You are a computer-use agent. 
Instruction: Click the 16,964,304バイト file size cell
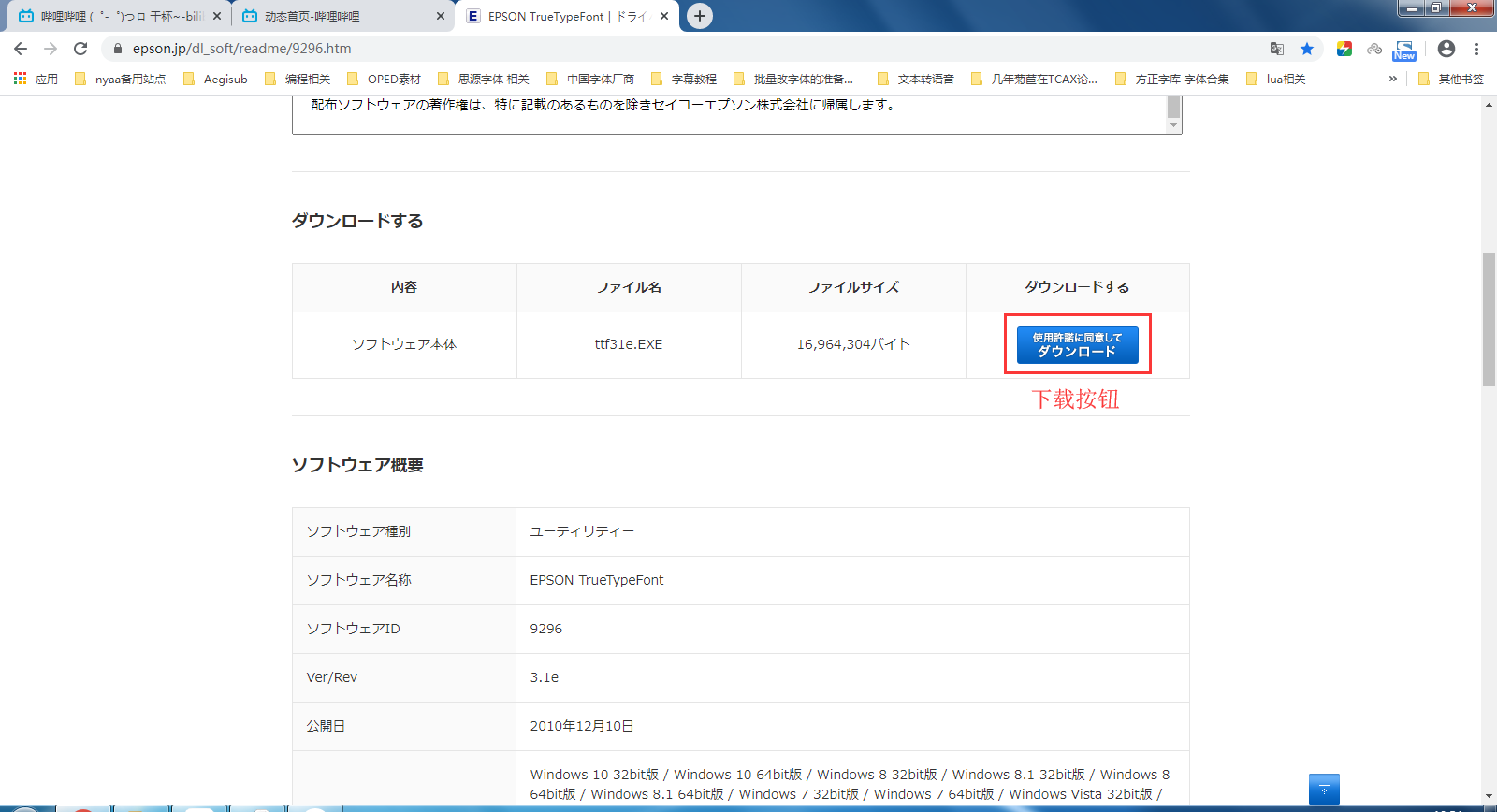click(x=853, y=344)
